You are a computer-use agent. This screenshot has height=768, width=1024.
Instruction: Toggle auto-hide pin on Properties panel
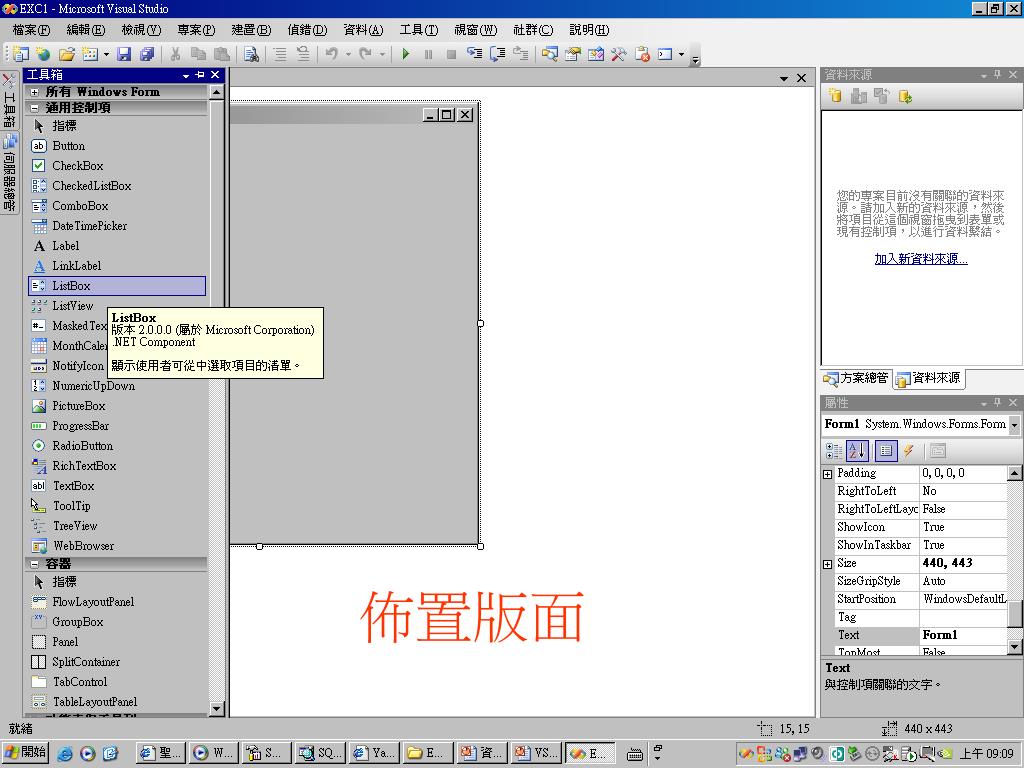(997, 402)
